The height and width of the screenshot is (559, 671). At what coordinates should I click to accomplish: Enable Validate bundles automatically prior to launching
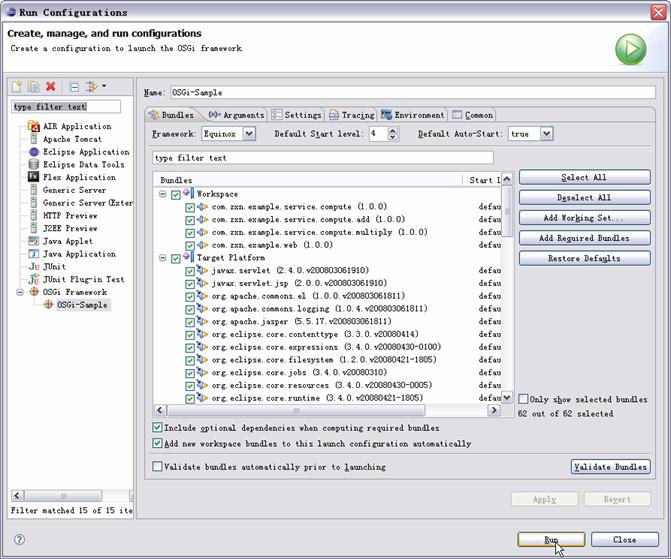tap(157, 466)
